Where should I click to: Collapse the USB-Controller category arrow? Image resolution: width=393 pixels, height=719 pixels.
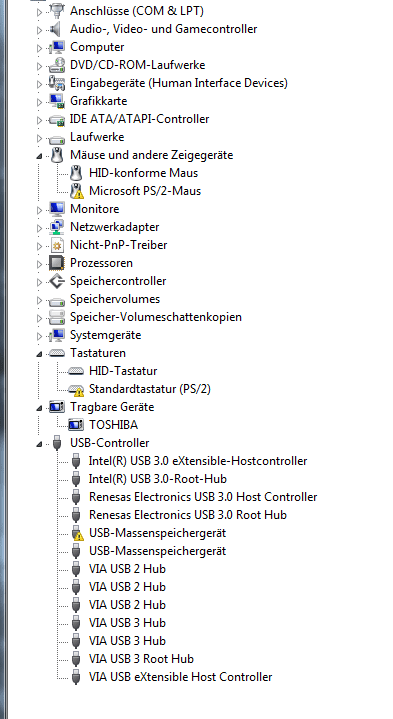click(39, 444)
